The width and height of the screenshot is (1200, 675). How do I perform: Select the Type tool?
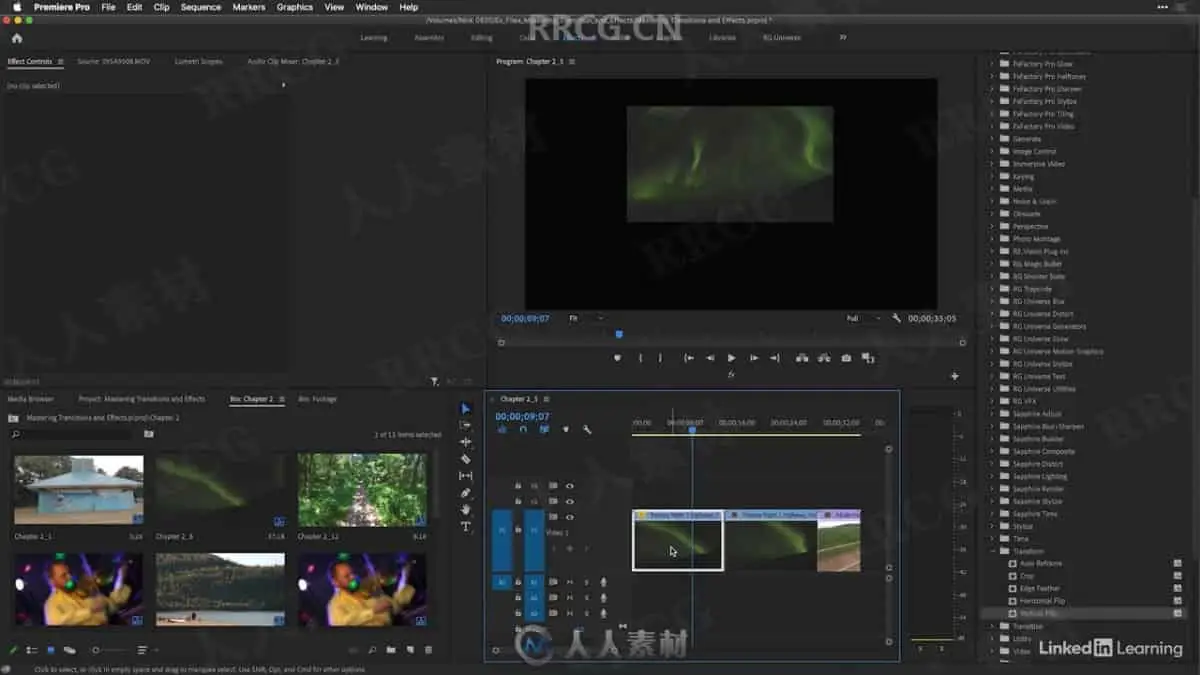(x=465, y=527)
